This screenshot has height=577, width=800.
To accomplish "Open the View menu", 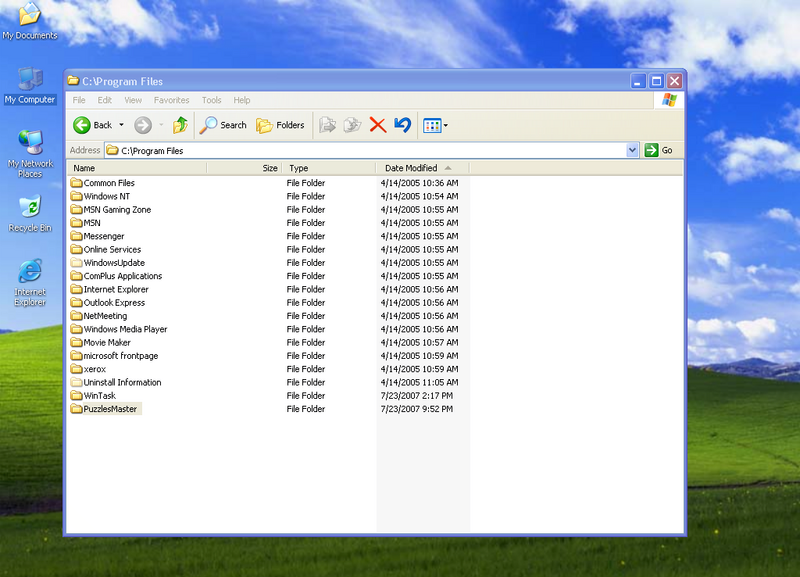I will tap(133, 100).
